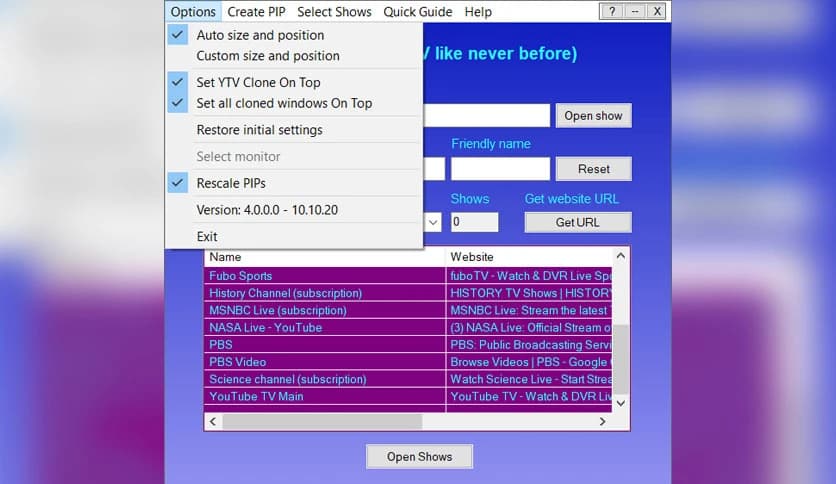Click (3) NASA Live: Official Stream cell
This screenshot has height=484, width=836.
(x=529, y=327)
